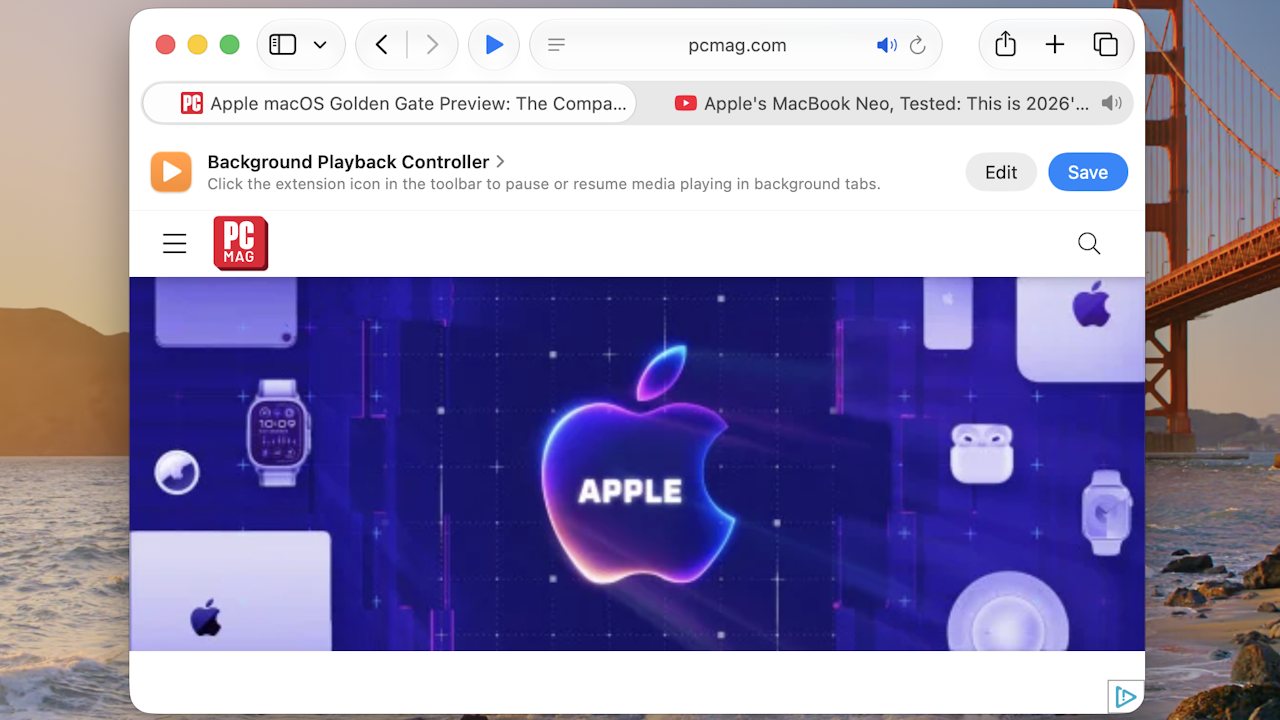Open a new tab
Image resolution: width=1280 pixels, height=720 pixels.
pos(1055,45)
